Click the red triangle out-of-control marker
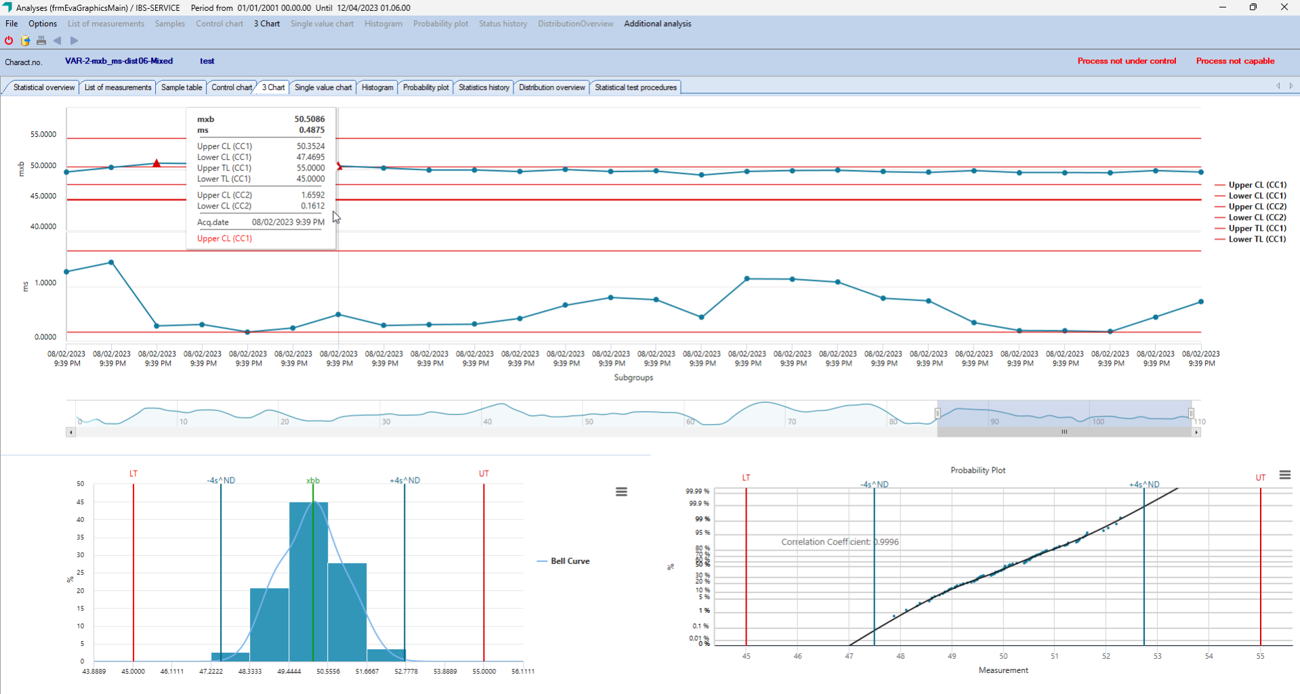Screen dimensions: 1300x694 click(157, 163)
